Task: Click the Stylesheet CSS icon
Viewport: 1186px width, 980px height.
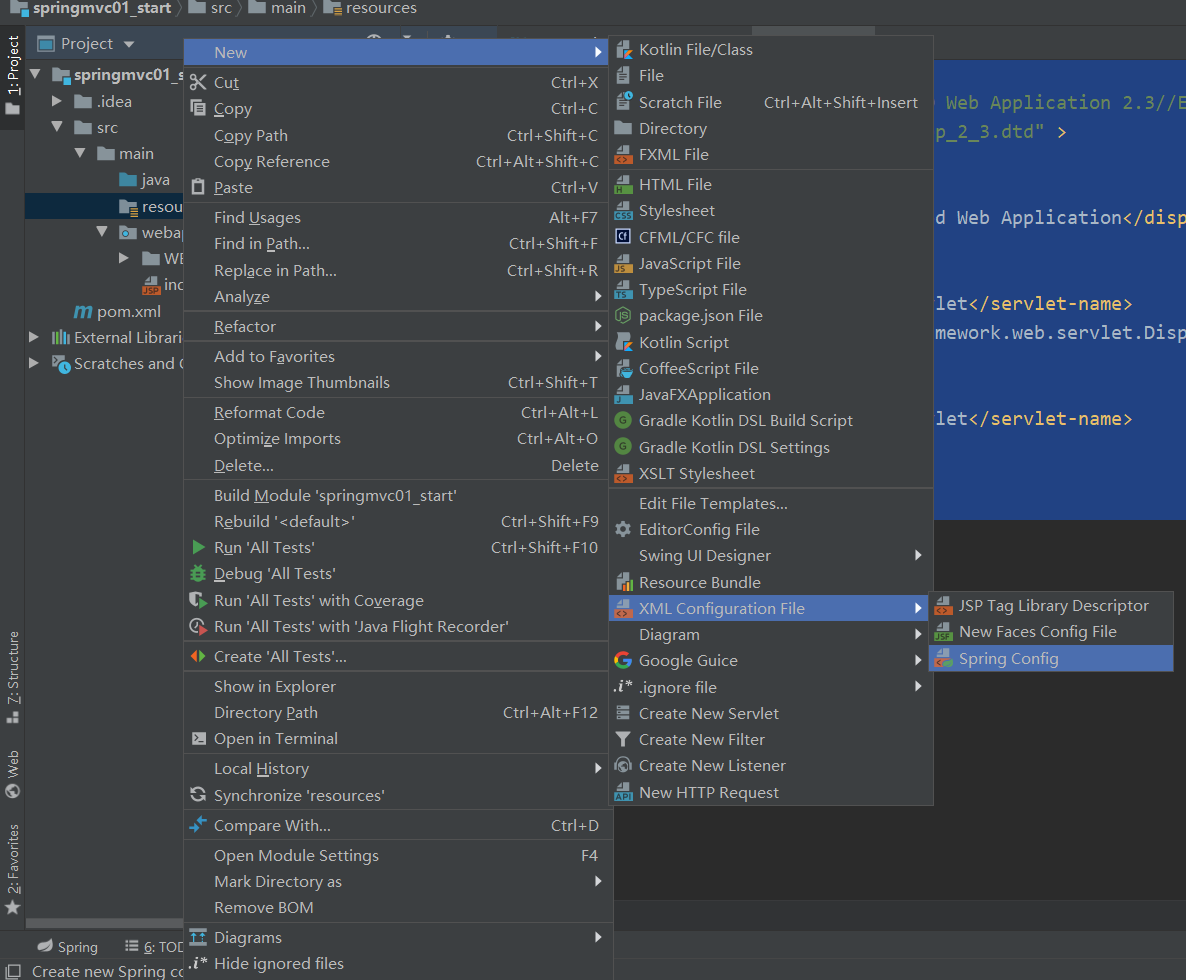Action: tap(623, 211)
